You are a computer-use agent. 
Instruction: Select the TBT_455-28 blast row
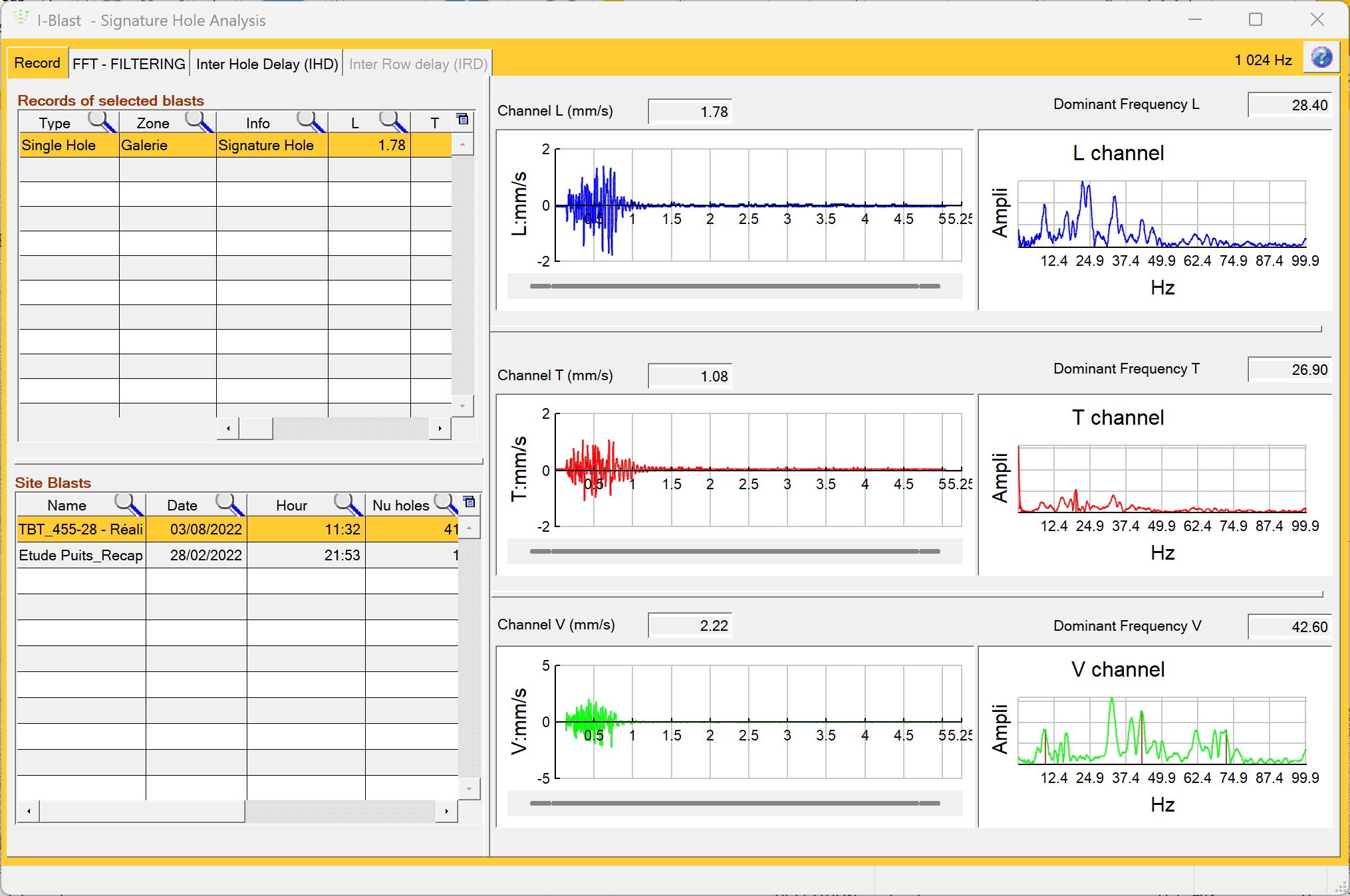coord(200,529)
